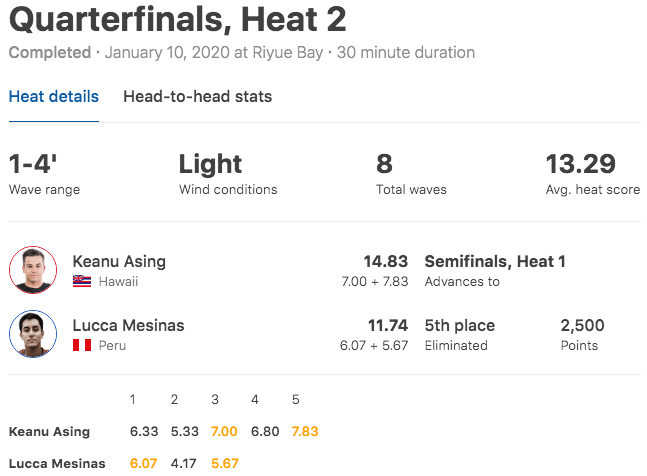Switch to Head-to-head stats tab
Image resolution: width=647 pixels, height=476 pixels.
197,97
